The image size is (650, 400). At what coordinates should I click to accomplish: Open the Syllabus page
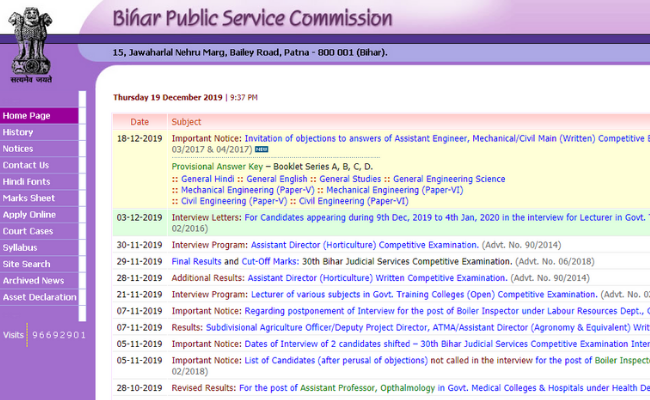[x=20, y=247]
